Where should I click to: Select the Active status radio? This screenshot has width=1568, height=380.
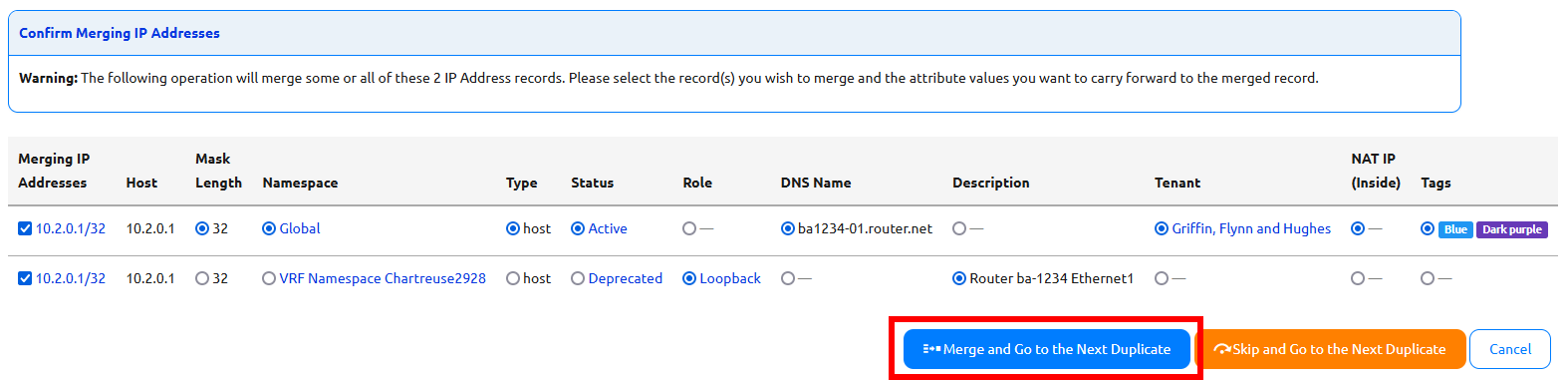point(578,228)
